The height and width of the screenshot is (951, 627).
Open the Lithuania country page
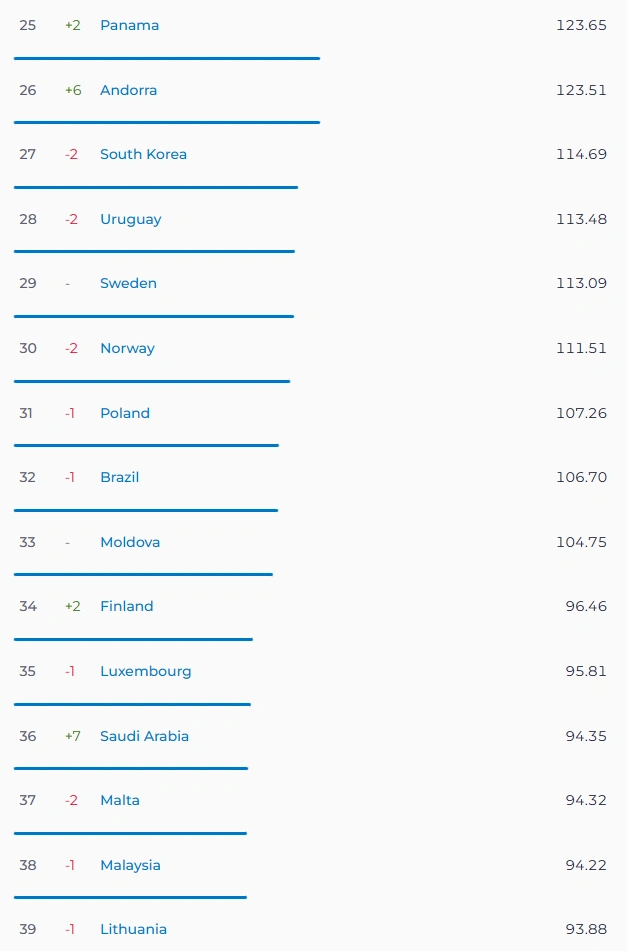(x=133, y=929)
